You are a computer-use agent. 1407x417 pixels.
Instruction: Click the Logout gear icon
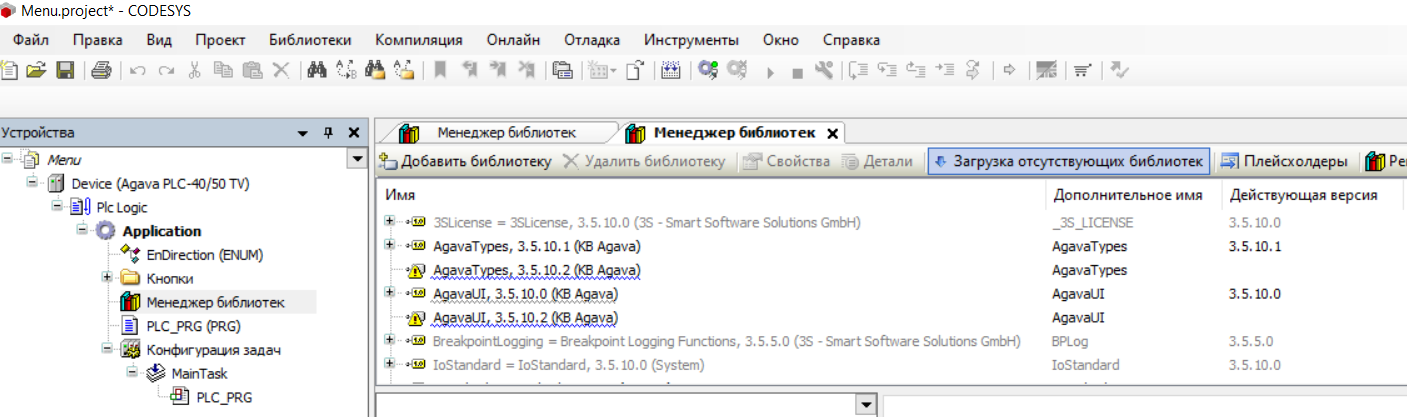pos(738,71)
